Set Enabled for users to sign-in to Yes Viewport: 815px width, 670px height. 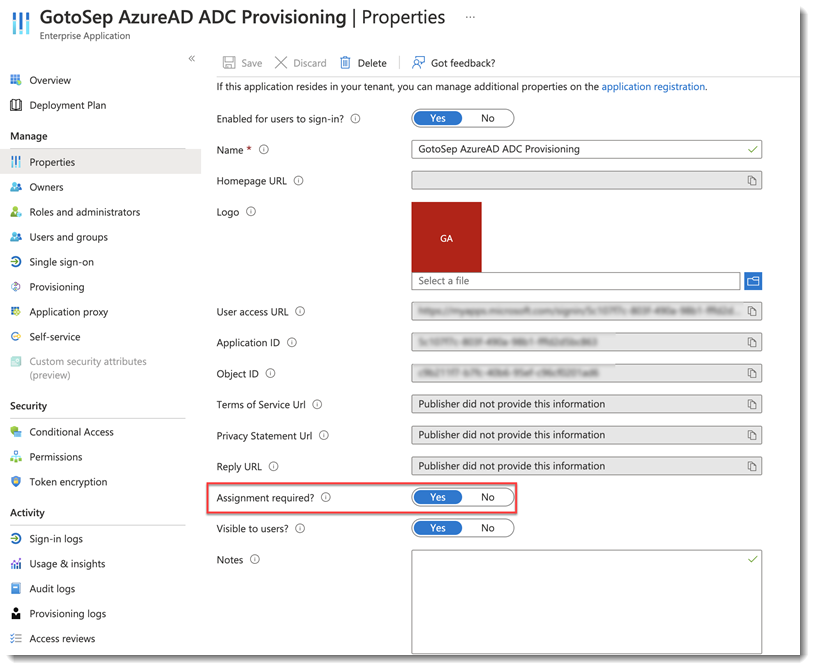(x=438, y=118)
